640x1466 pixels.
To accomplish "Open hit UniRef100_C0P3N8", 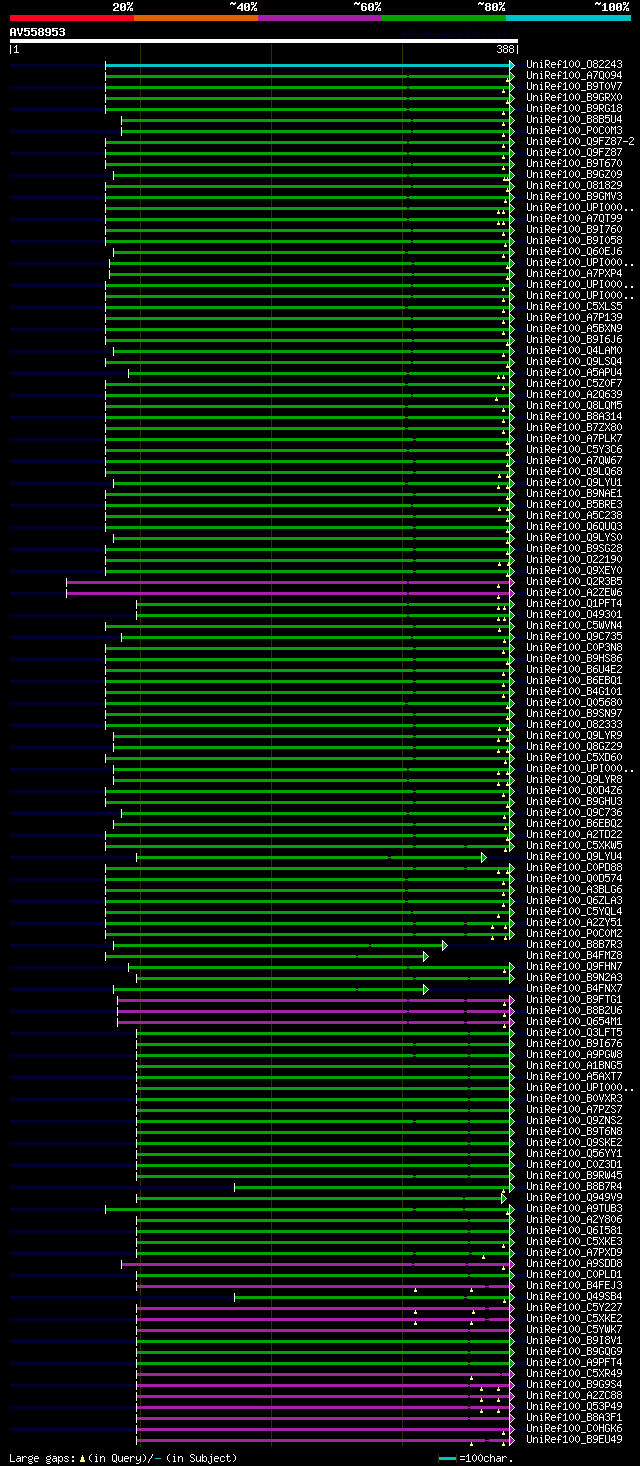I will point(574,648).
